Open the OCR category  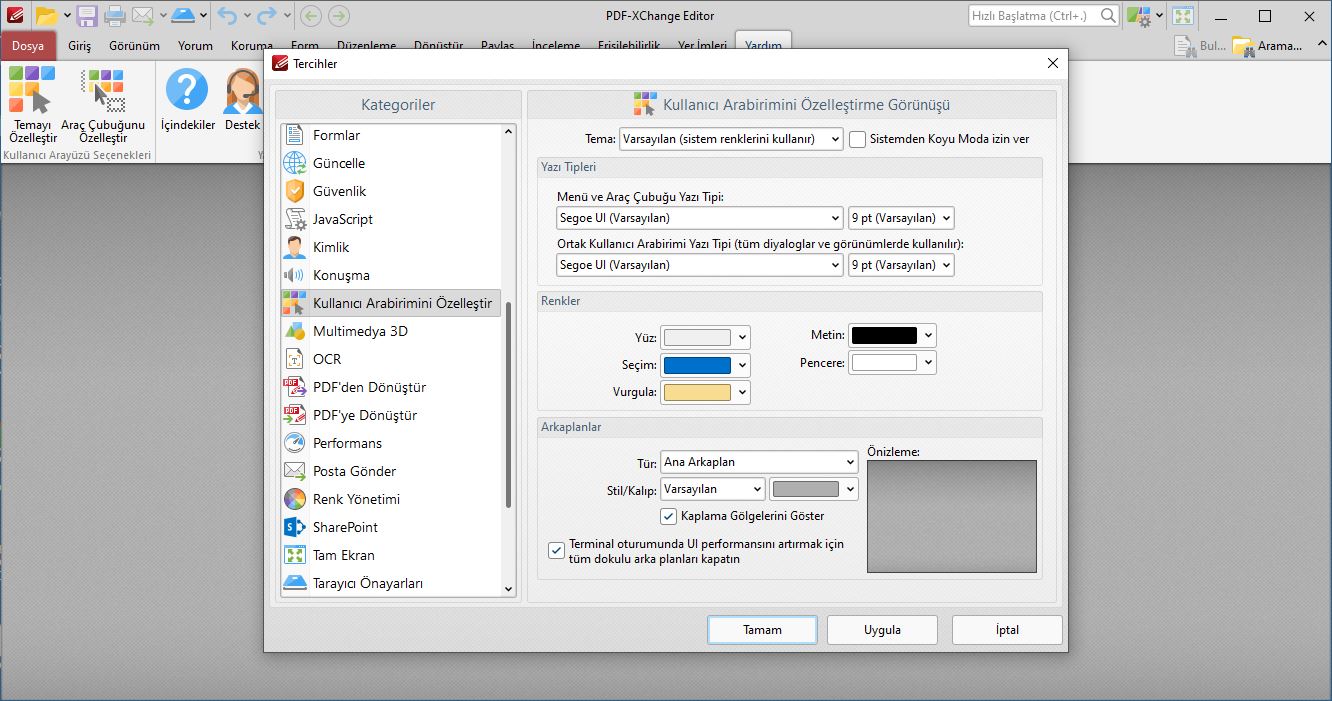[391, 359]
